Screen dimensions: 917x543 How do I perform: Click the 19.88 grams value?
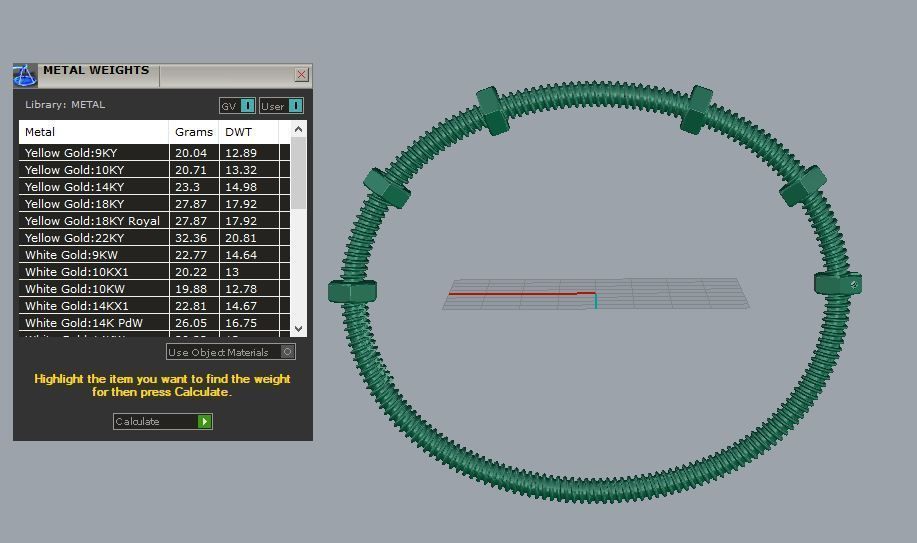(191, 288)
